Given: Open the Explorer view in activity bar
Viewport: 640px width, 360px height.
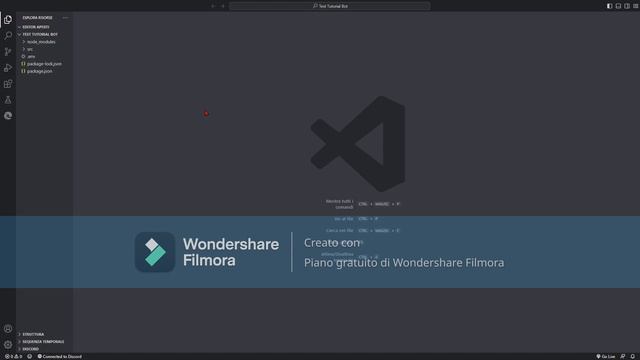Looking at the screenshot, I should [x=8, y=20].
